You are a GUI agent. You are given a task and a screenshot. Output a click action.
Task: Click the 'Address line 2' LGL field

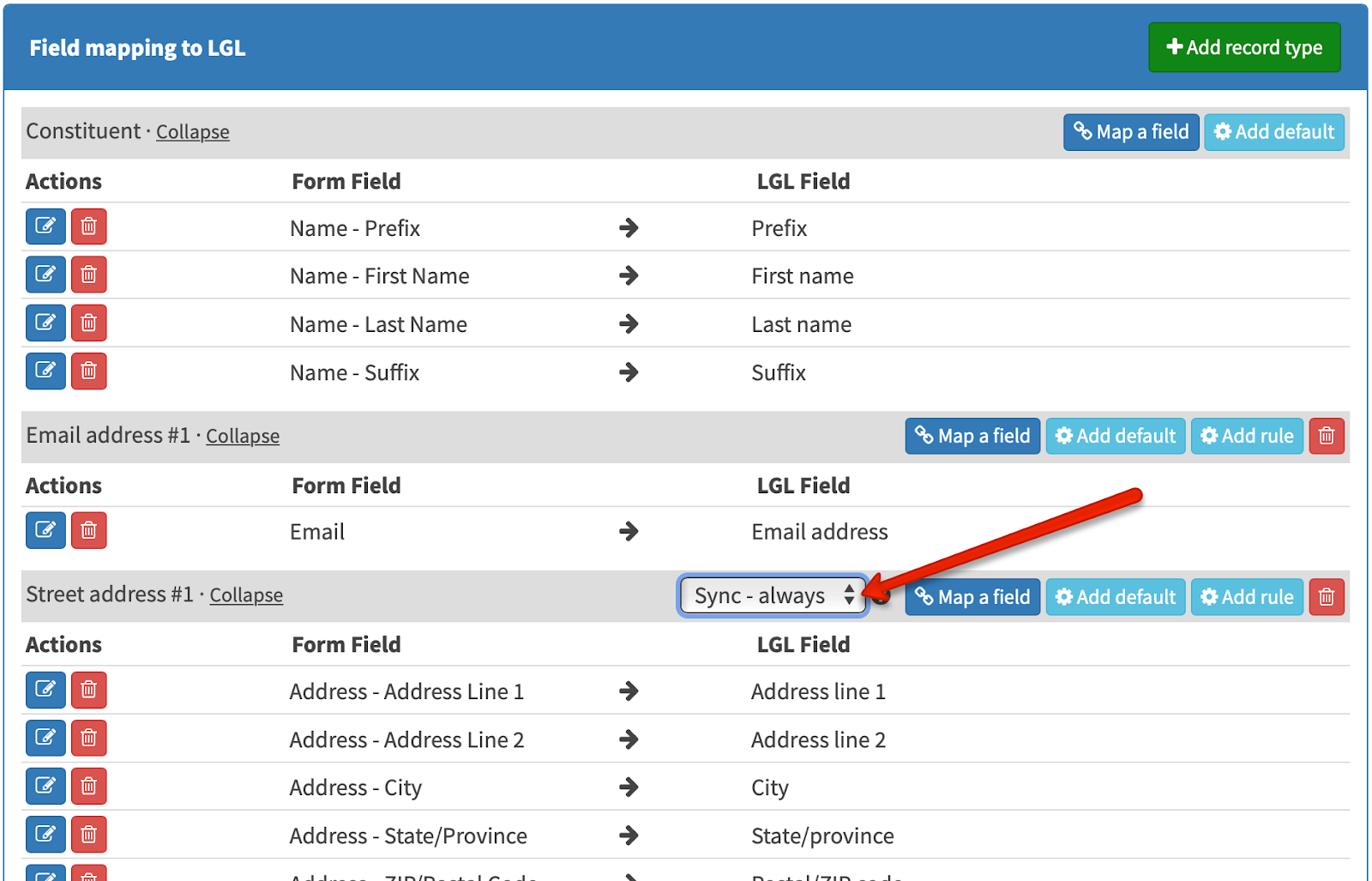coord(819,739)
